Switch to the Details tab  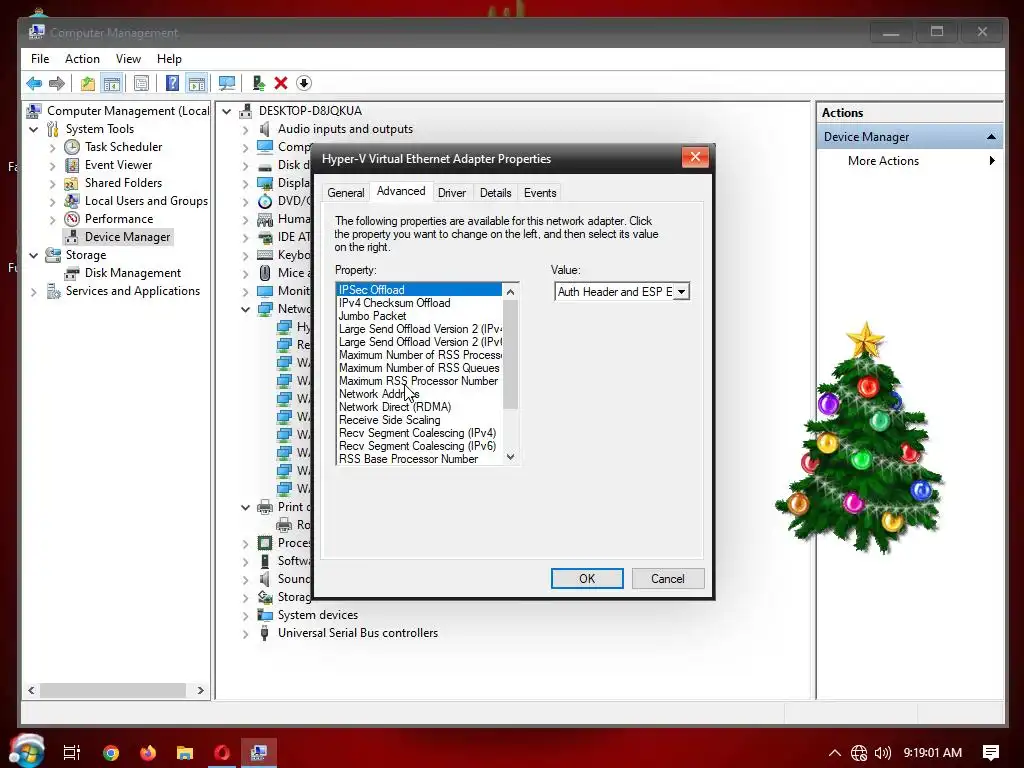click(x=496, y=193)
